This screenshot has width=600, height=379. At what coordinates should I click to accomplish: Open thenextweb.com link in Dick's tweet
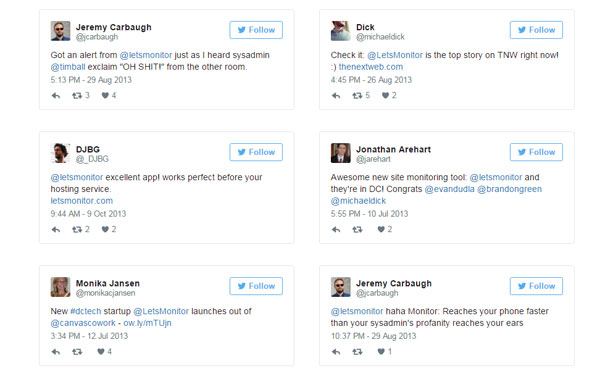coord(370,67)
